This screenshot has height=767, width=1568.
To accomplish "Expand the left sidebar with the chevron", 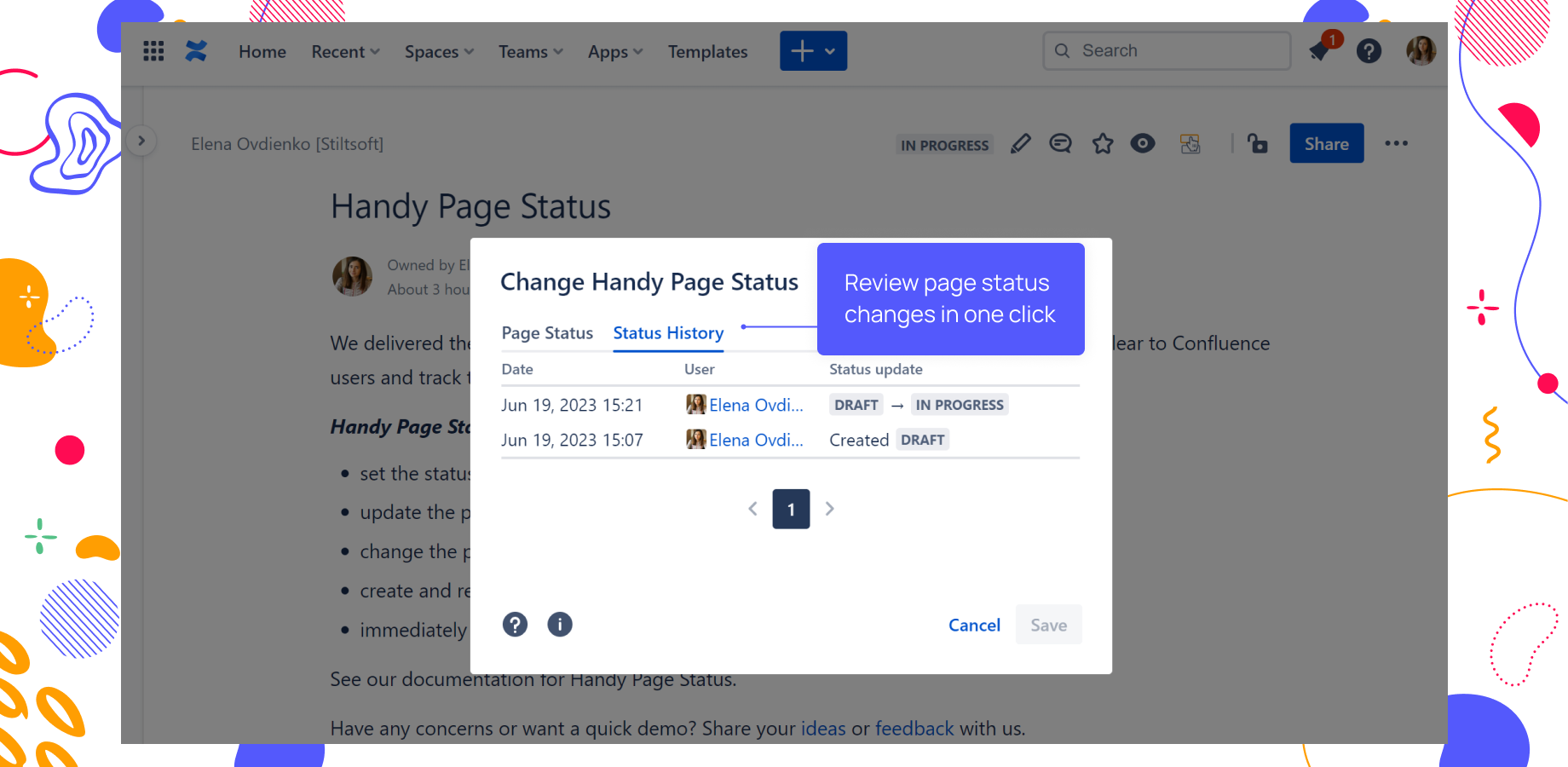I will [x=141, y=140].
